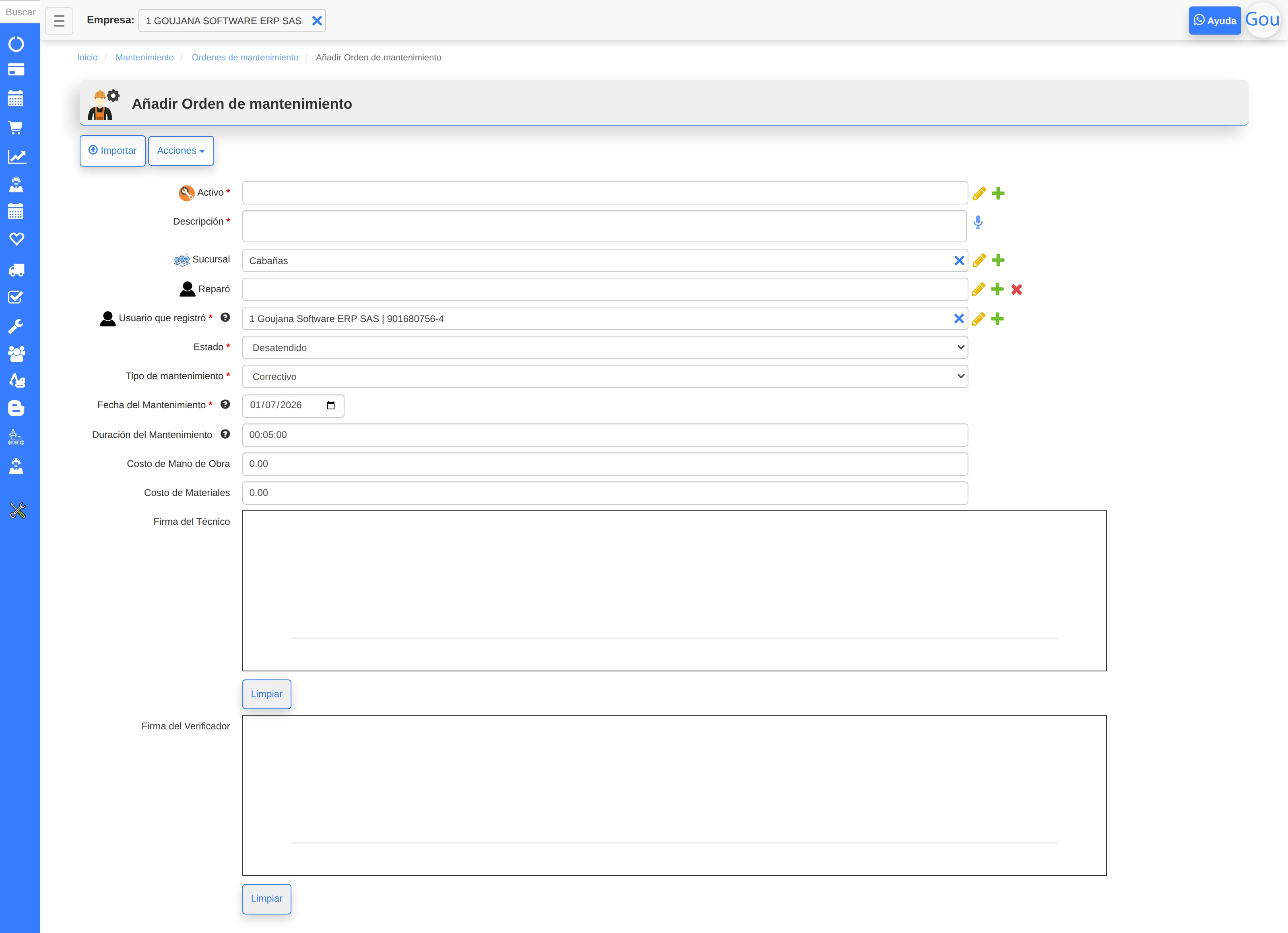
Task: Clear the Sucursal value Cabañas
Action: (x=959, y=261)
